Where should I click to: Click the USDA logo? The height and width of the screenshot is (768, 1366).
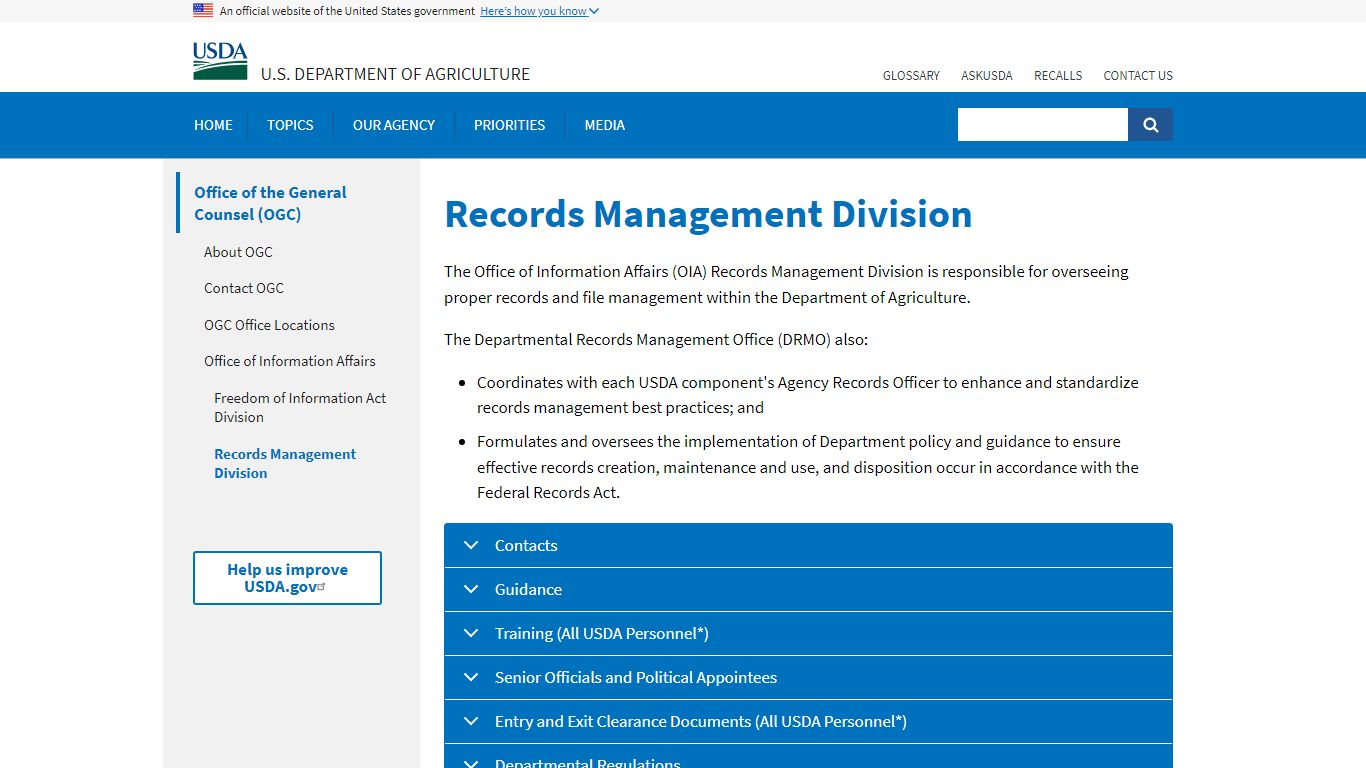tap(220, 61)
